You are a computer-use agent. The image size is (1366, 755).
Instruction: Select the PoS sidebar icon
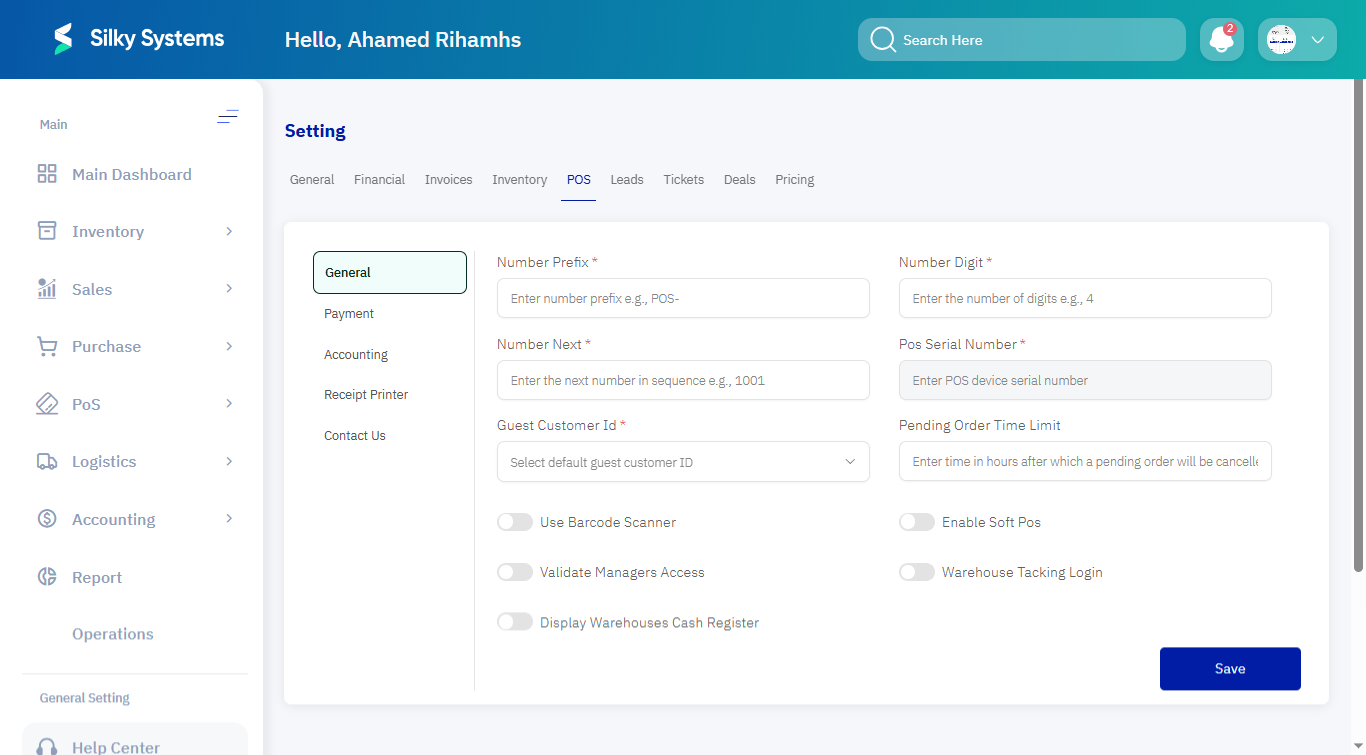(46, 403)
